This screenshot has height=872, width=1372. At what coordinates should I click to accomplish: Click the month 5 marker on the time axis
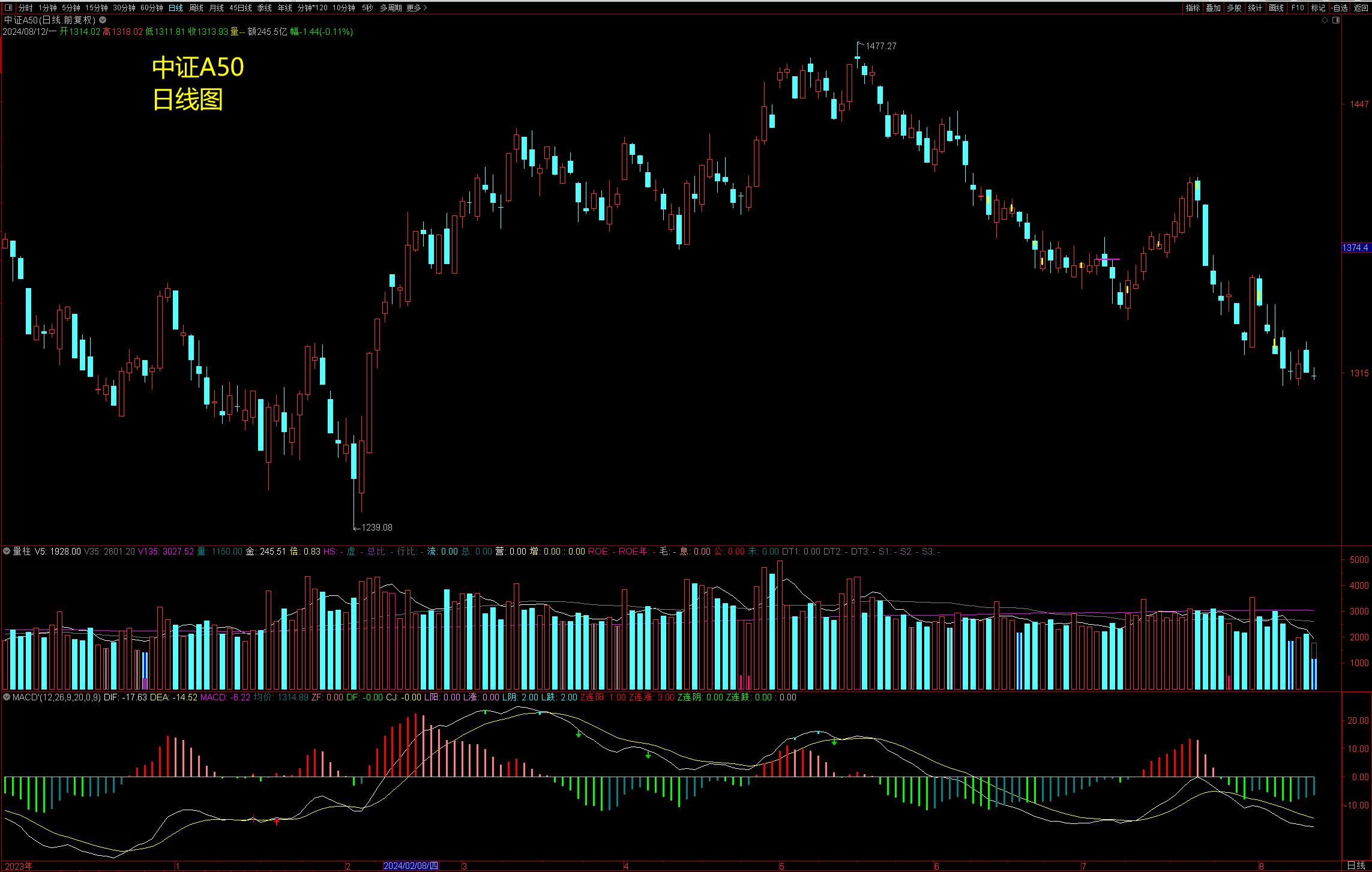click(782, 866)
